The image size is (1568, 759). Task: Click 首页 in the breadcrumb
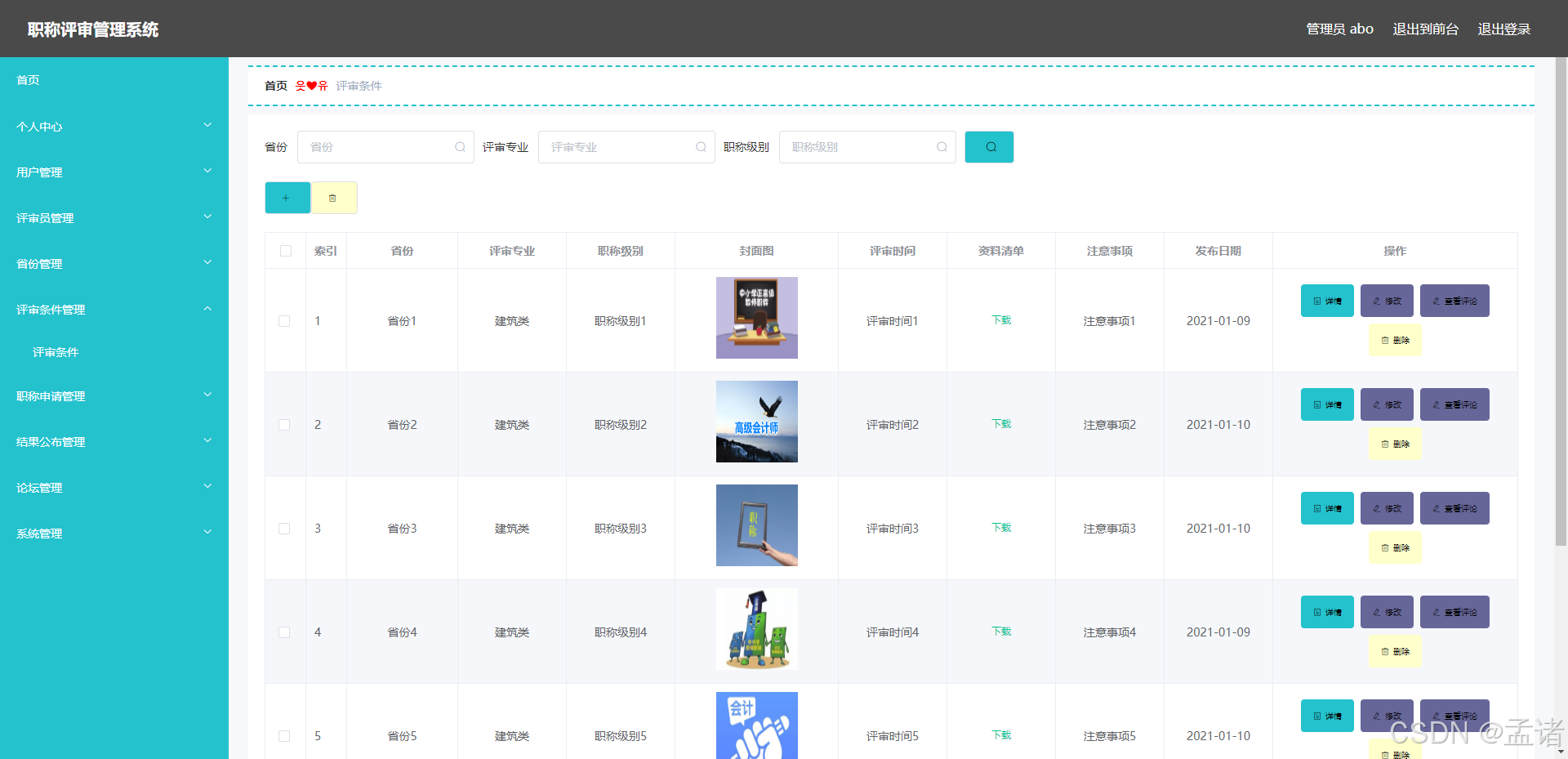coord(276,86)
